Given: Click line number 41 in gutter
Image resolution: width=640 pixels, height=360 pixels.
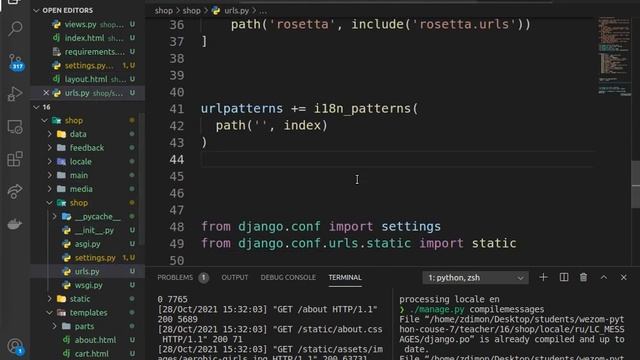Looking at the screenshot, I should (x=177, y=109).
